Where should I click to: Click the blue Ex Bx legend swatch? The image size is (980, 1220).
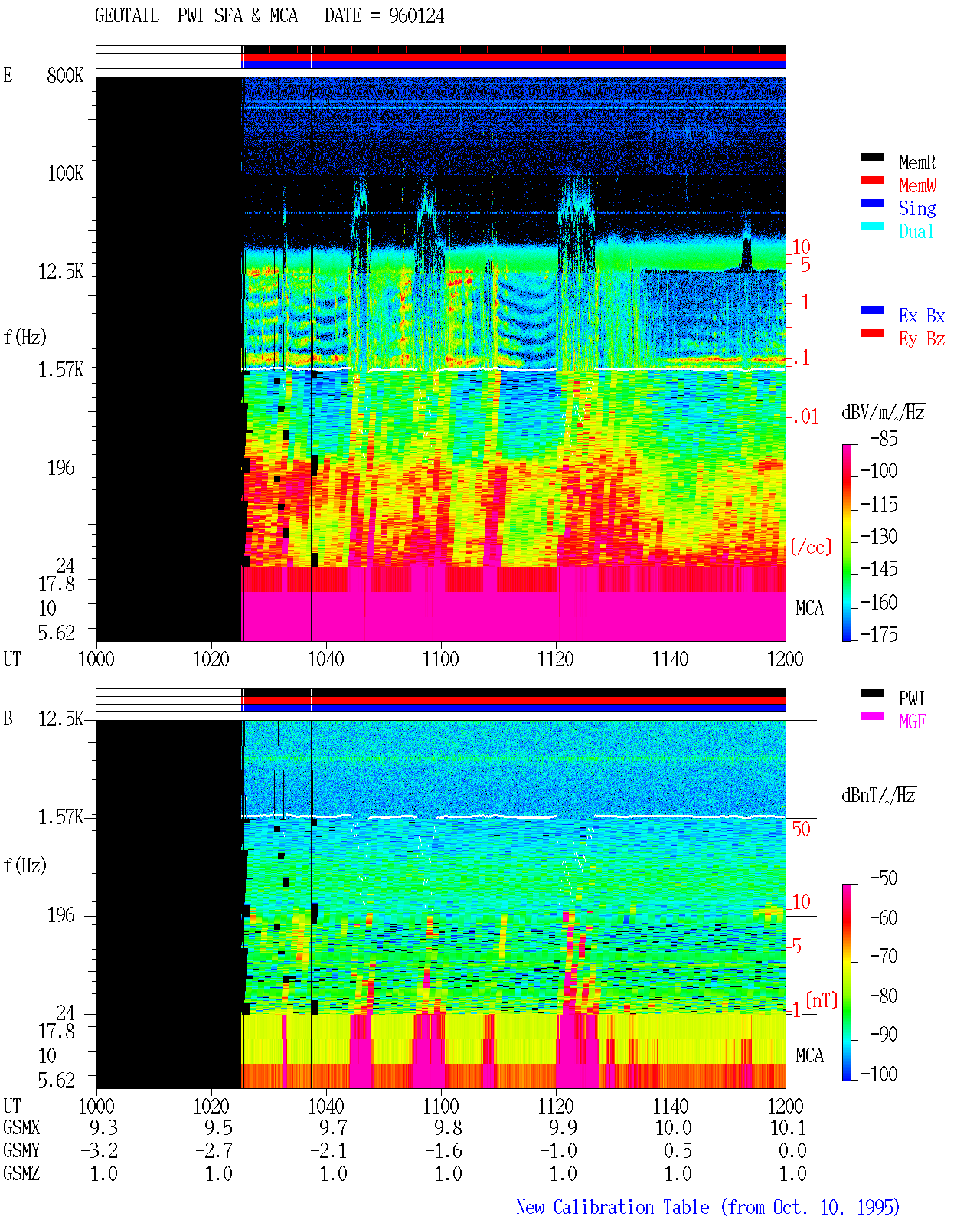[873, 310]
